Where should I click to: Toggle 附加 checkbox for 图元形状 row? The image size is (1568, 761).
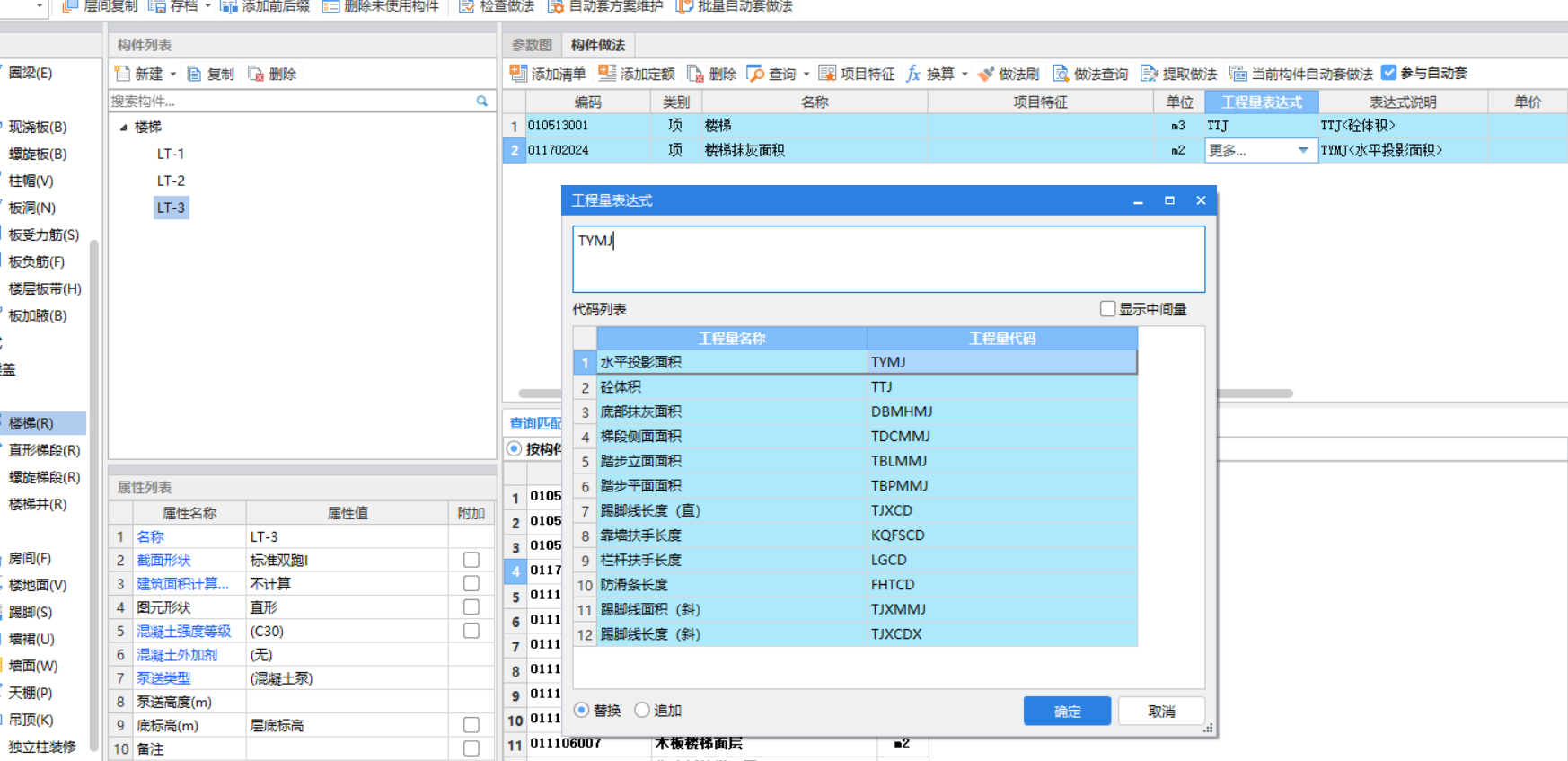coord(471,607)
